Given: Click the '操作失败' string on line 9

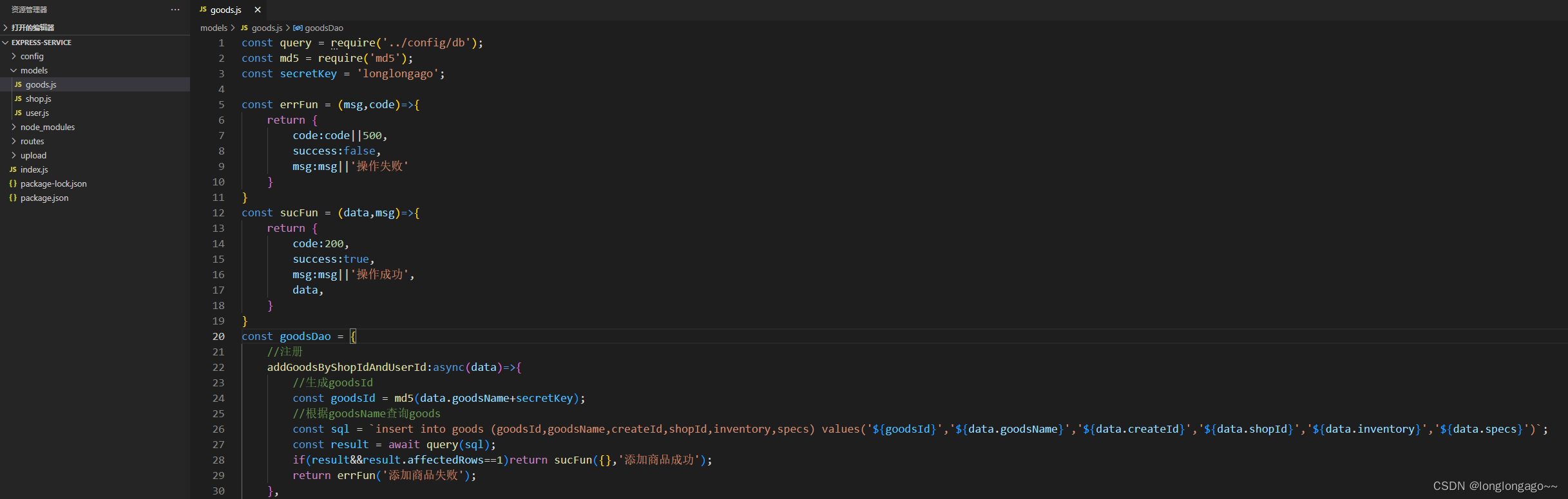Looking at the screenshot, I should pyautogui.click(x=379, y=166).
